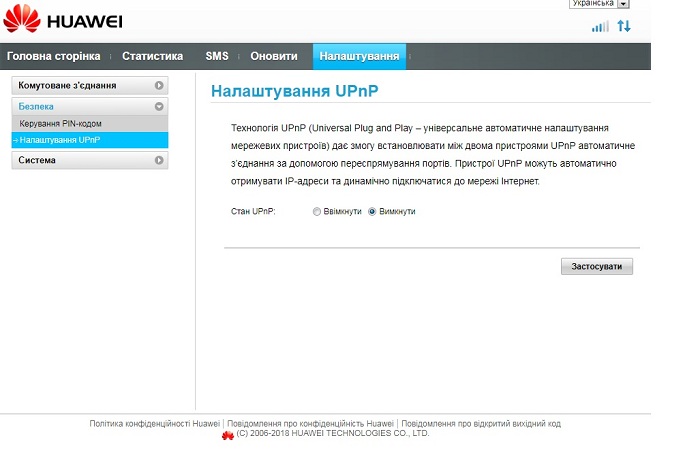The width and height of the screenshot is (700, 451).
Task: Select the Вимкнути radio button
Action: 372,212
